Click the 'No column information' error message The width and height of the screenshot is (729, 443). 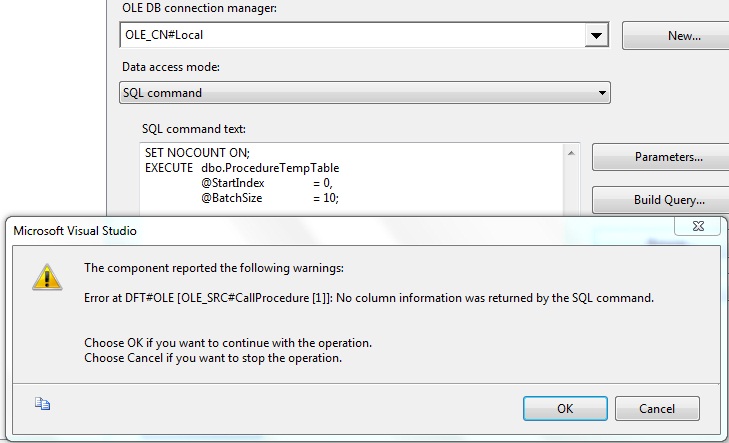[x=369, y=298]
